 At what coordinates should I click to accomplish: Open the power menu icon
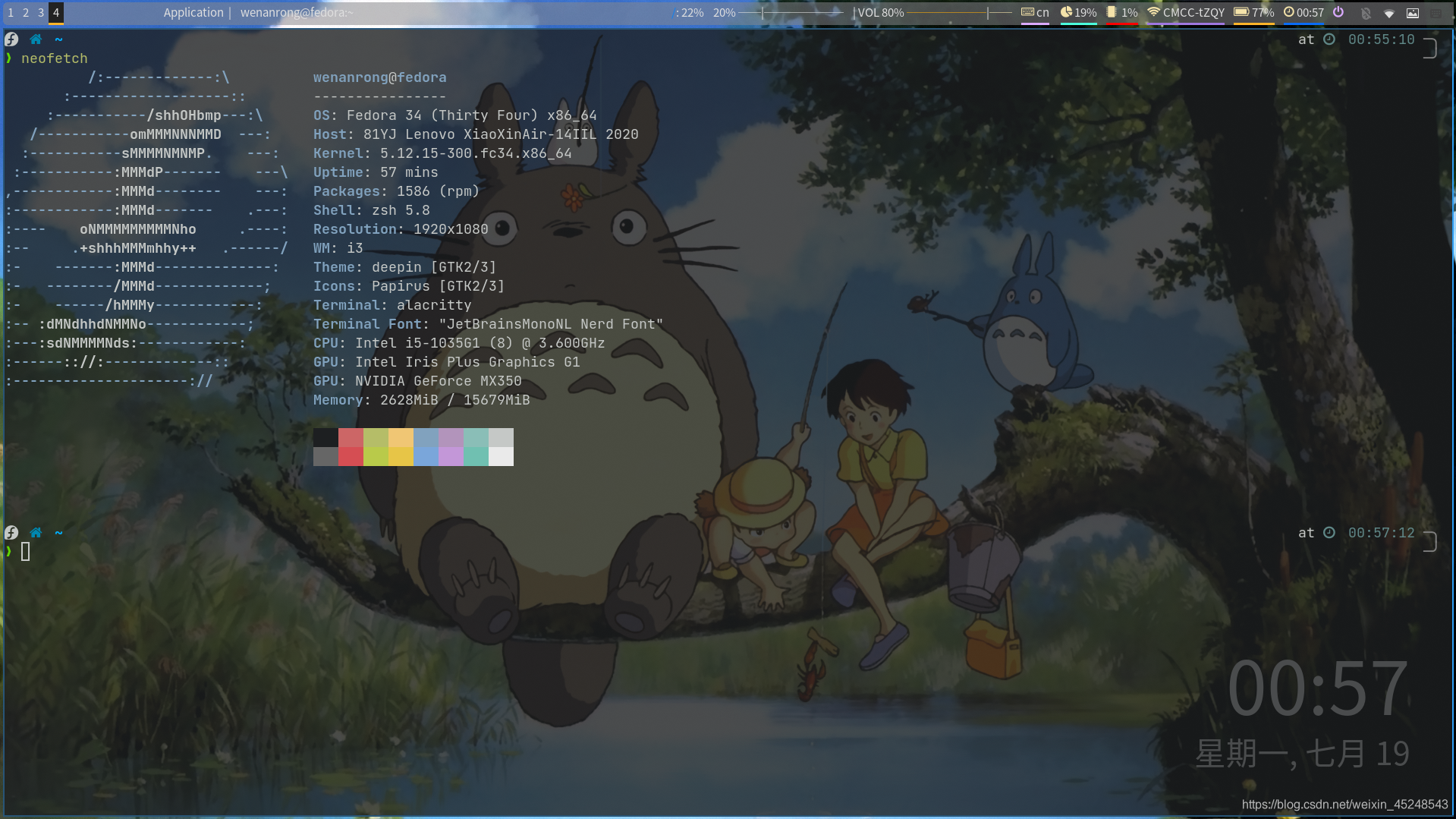point(1338,12)
